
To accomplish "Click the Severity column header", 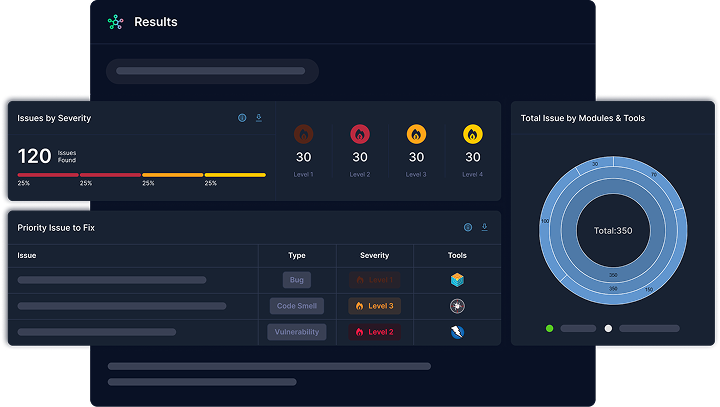I will pos(374,255).
